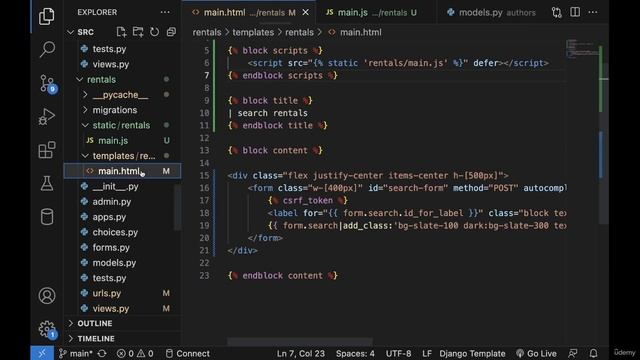
Task: Refresh the explorer tree
Action: tap(154, 32)
